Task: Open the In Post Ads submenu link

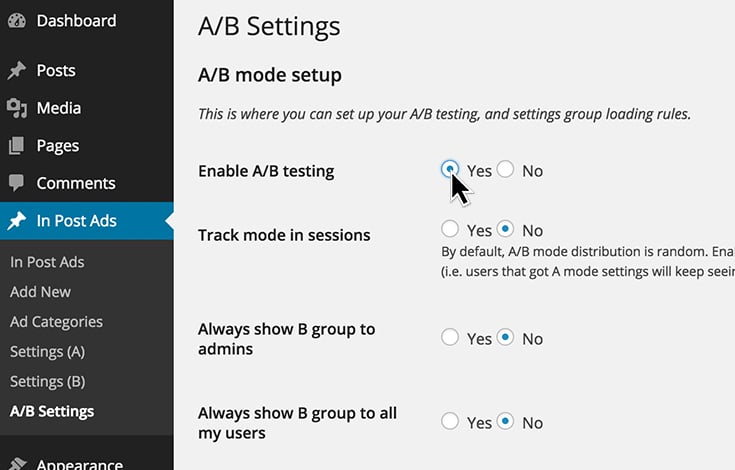Action: [47, 262]
